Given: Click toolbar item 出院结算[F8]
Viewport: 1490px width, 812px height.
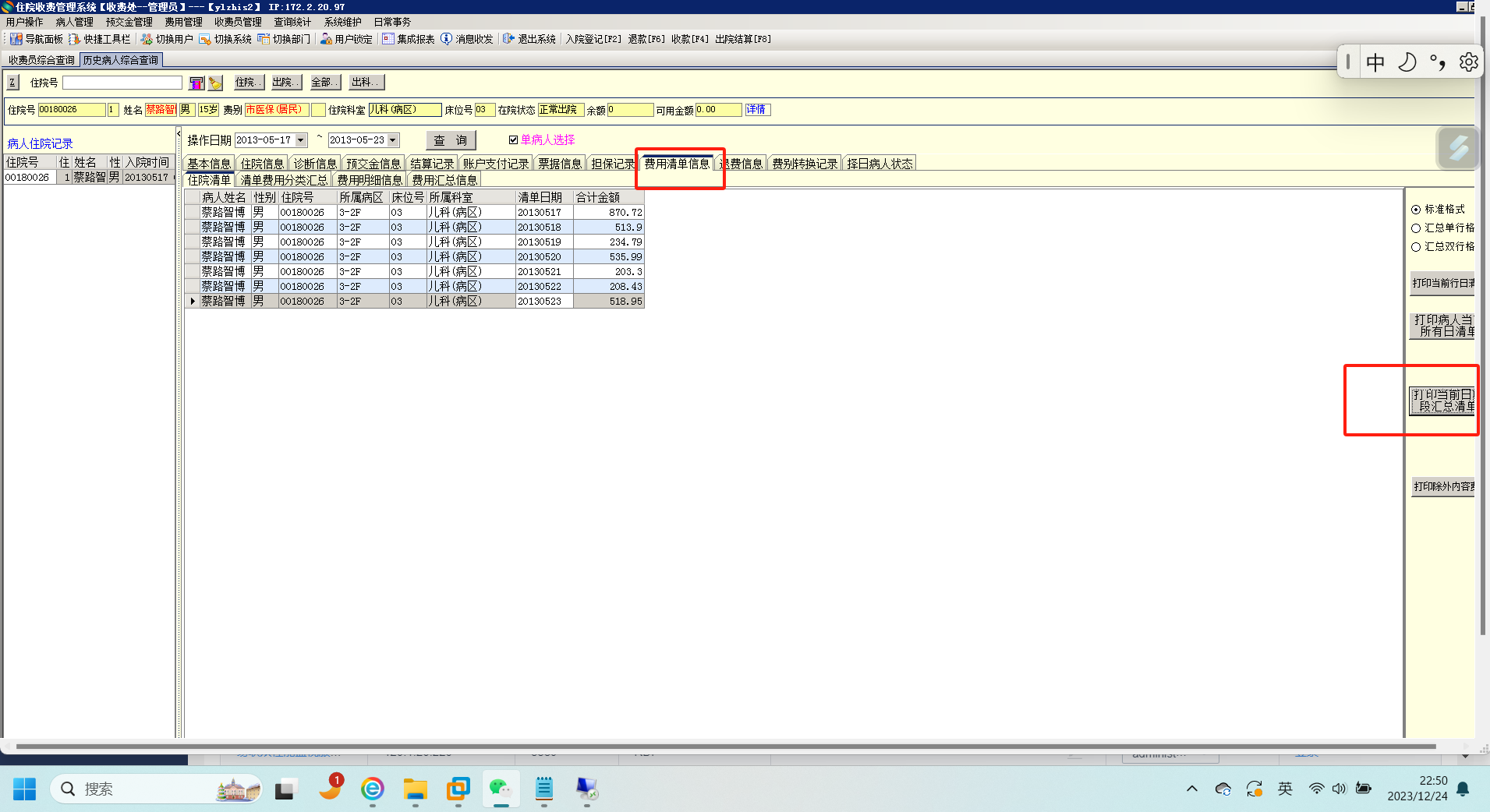Looking at the screenshot, I should [743, 39].
